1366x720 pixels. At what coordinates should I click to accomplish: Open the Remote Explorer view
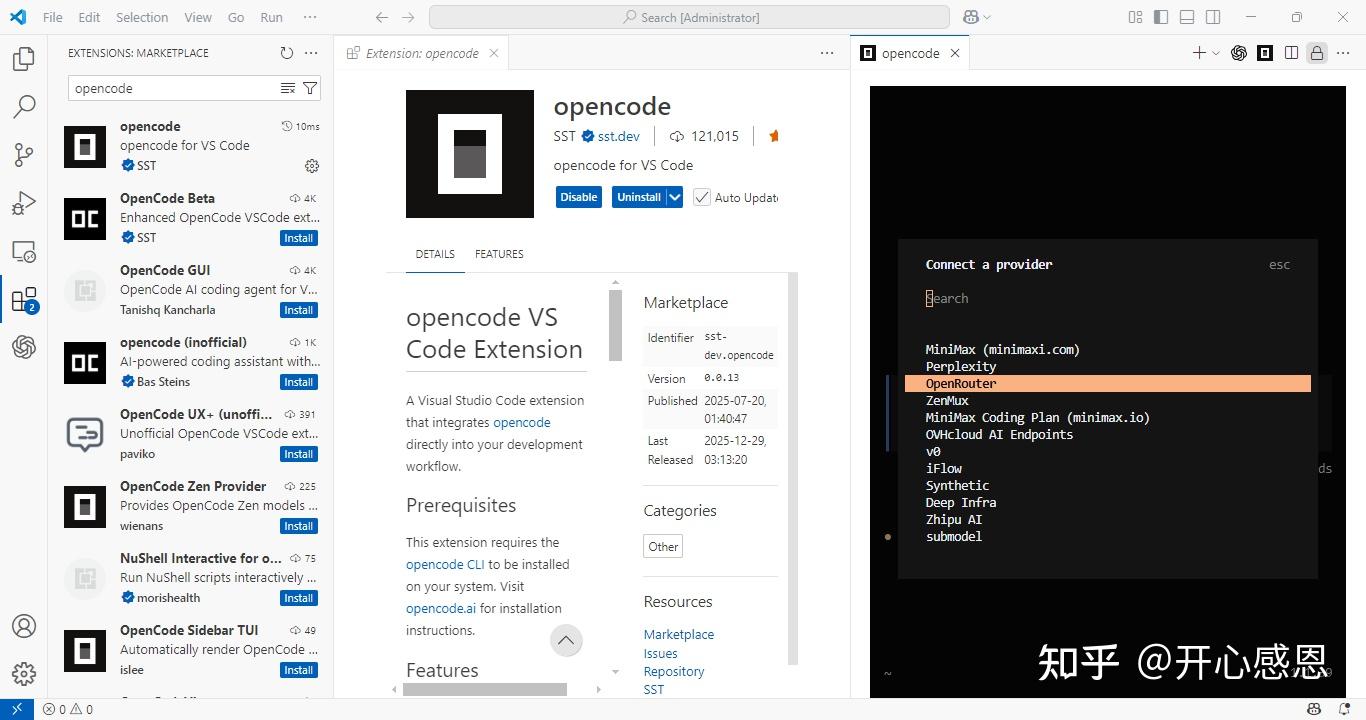(24, 251)
